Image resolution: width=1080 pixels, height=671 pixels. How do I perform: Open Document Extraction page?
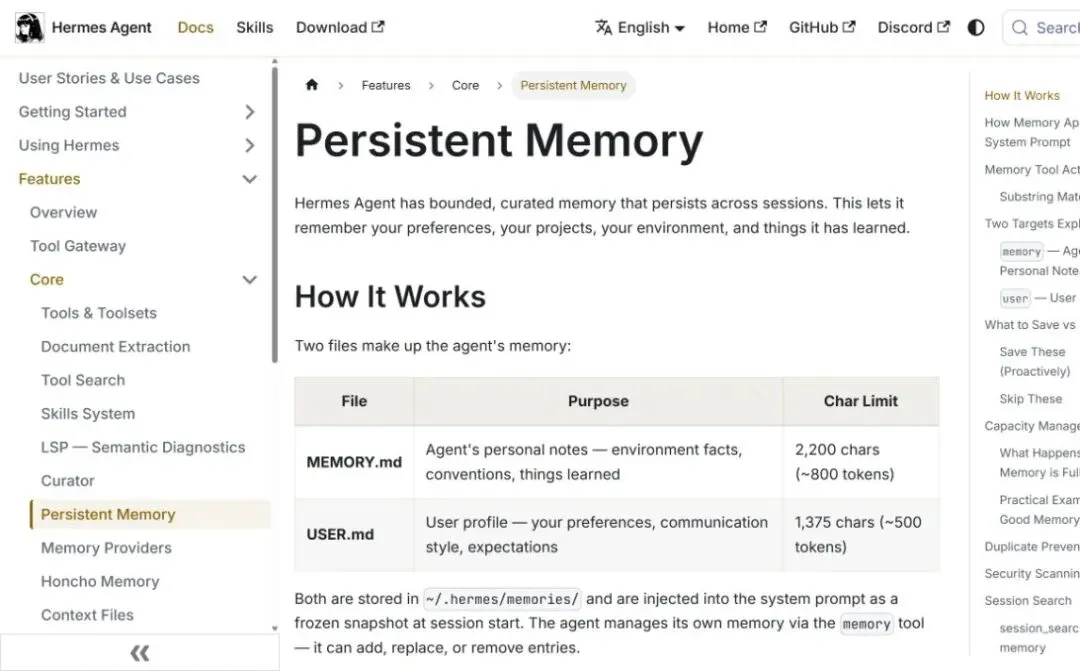(x=115, y=347)
